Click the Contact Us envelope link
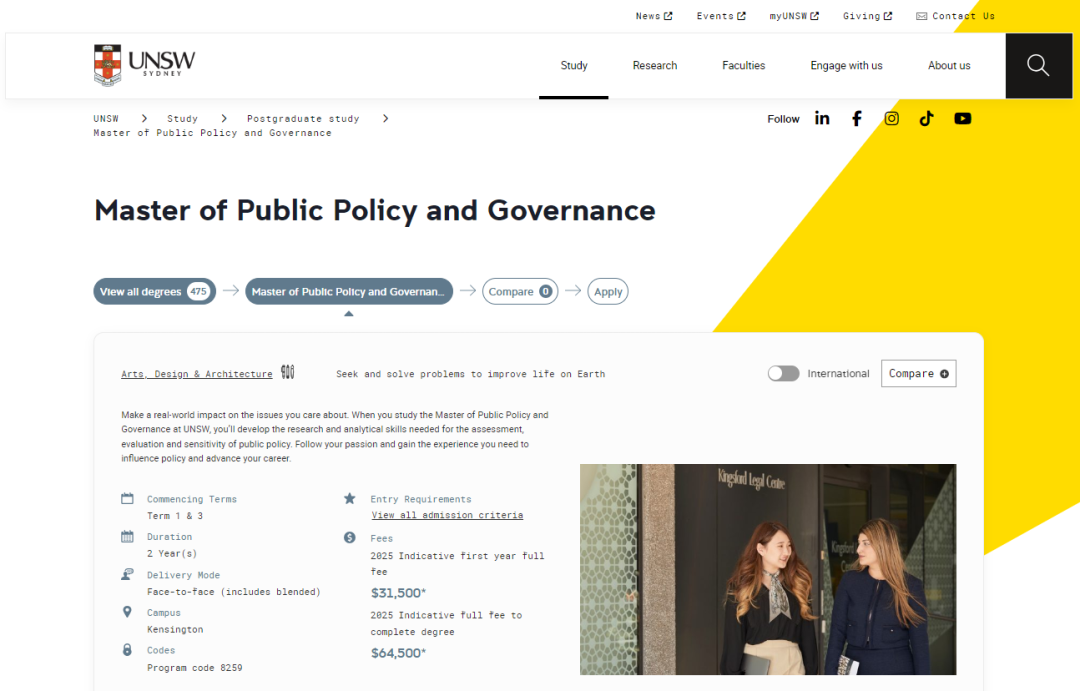Image resolution: width=1080 pixels, height=691 pixels. tap(955, 16)
